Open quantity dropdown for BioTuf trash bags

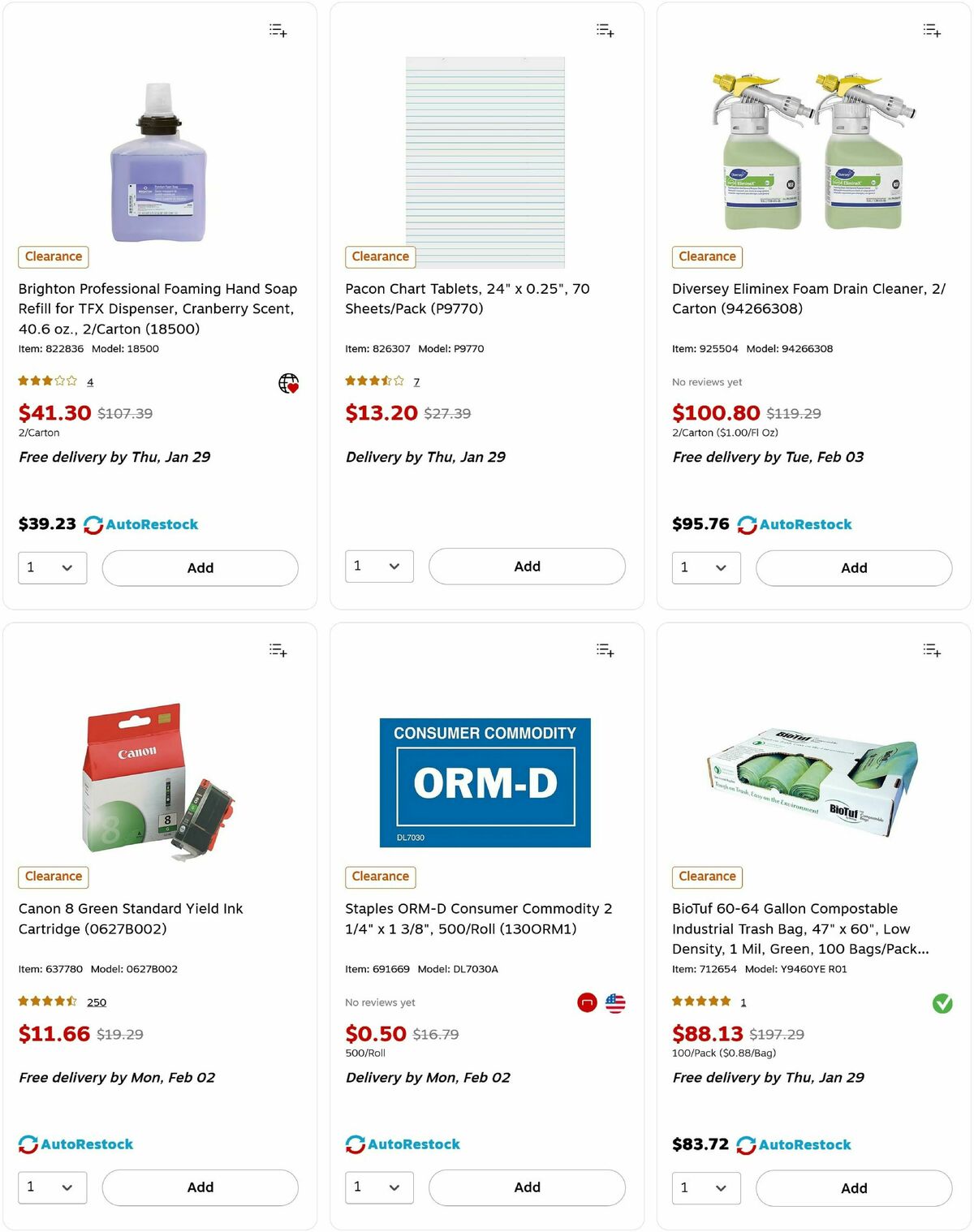(x=705, y=1187)
